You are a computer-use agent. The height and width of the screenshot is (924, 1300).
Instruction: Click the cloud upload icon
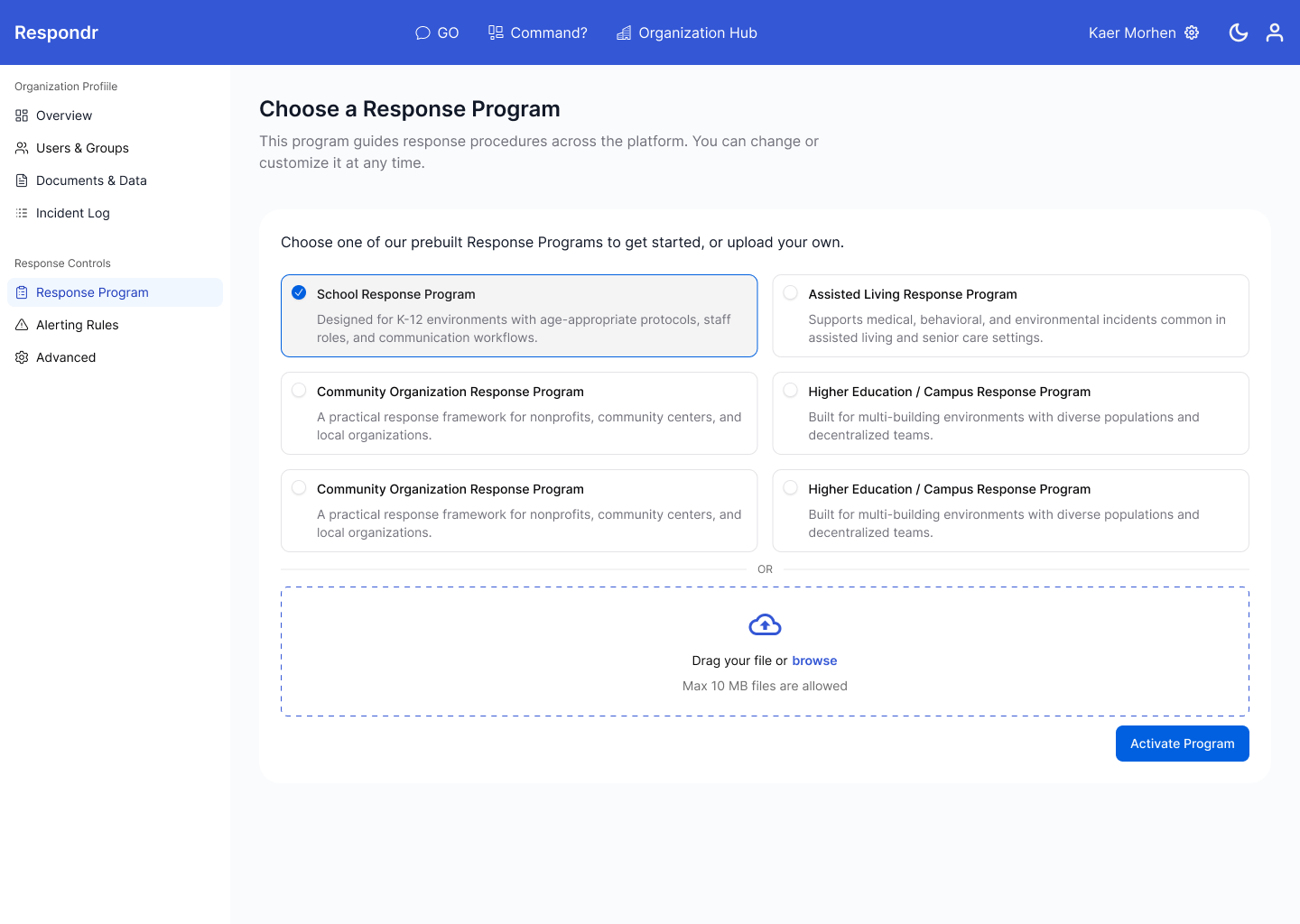(x=765, y=624)
